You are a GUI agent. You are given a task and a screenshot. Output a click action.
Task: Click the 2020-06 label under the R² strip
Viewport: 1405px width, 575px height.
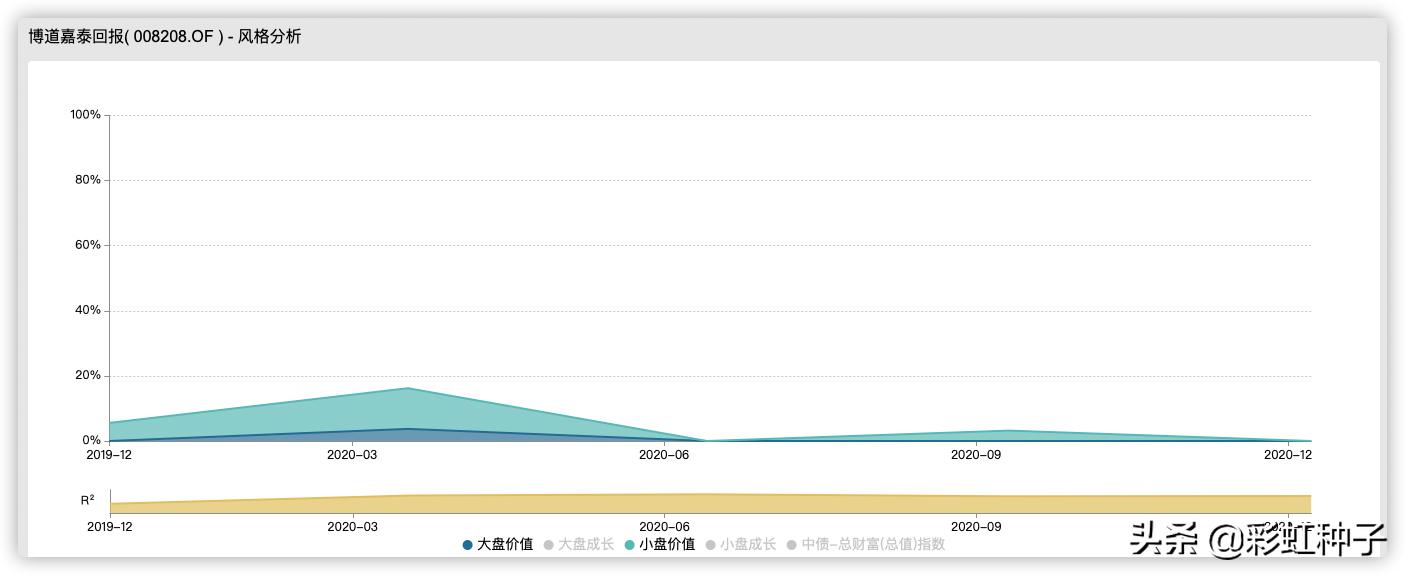[x=664, y=526]
